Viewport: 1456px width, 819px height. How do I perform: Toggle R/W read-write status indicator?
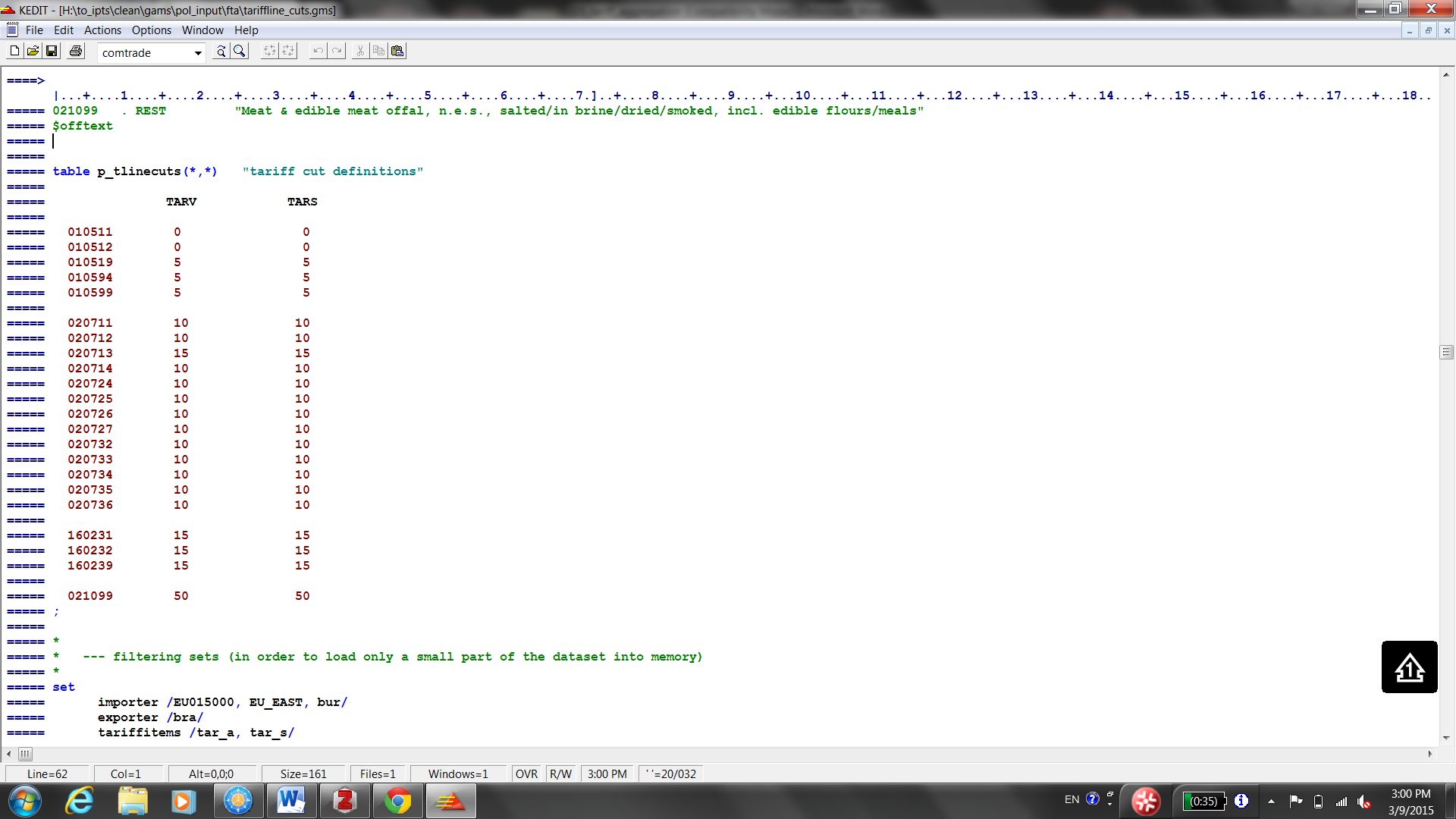point(561,773)
